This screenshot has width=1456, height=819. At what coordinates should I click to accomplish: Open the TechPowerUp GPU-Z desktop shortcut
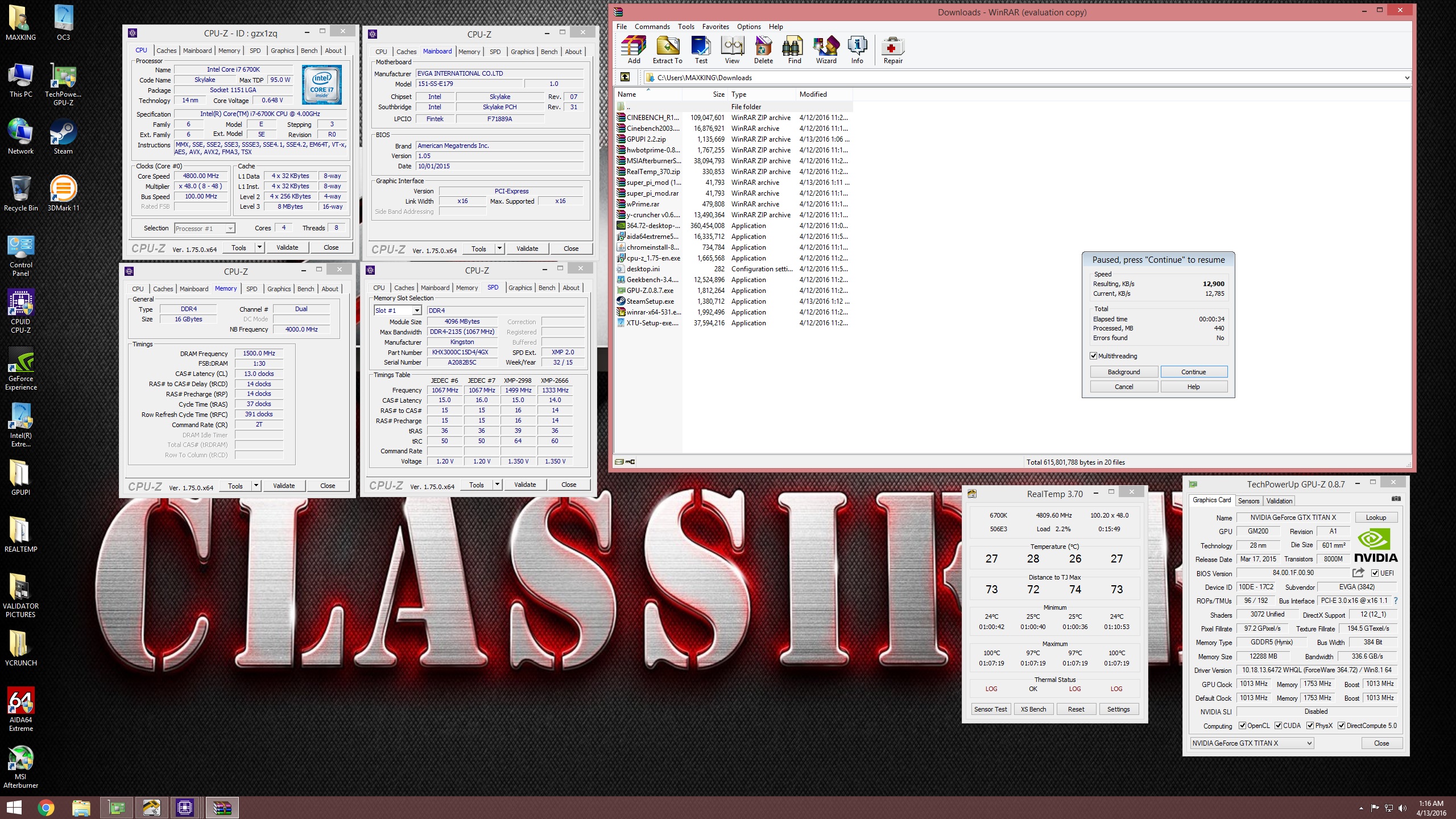click(x=63, y=84)
